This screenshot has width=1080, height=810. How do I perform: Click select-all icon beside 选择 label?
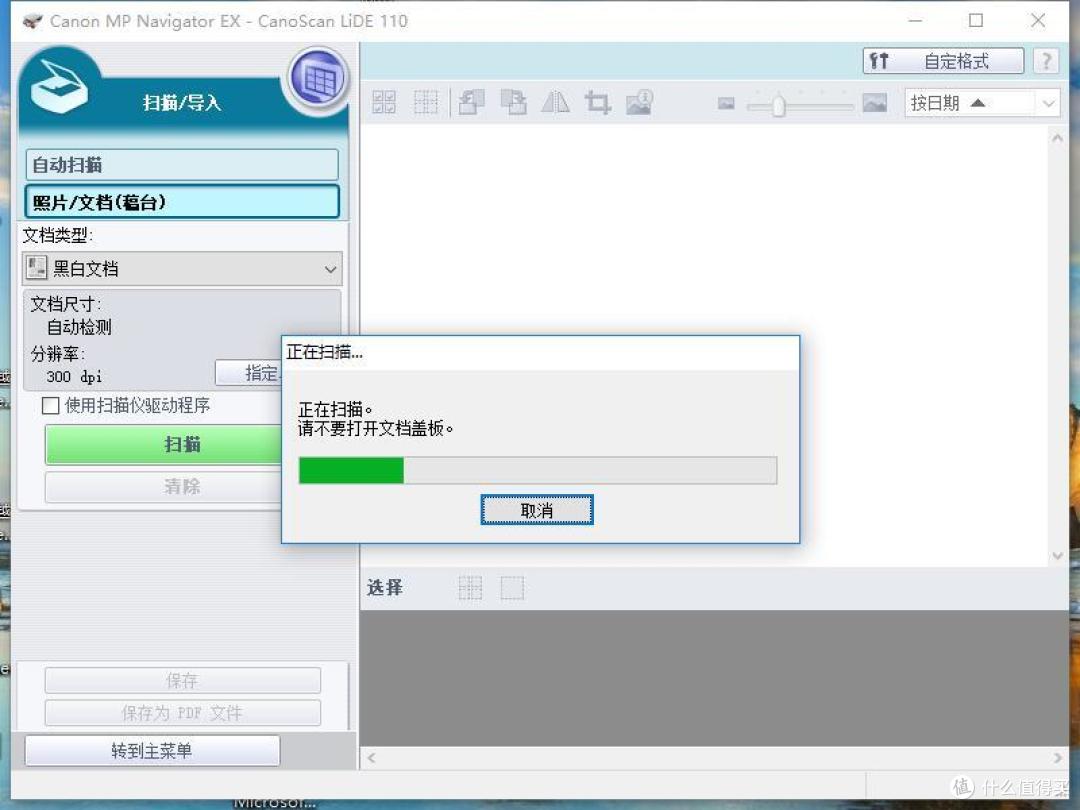(470, 588)
